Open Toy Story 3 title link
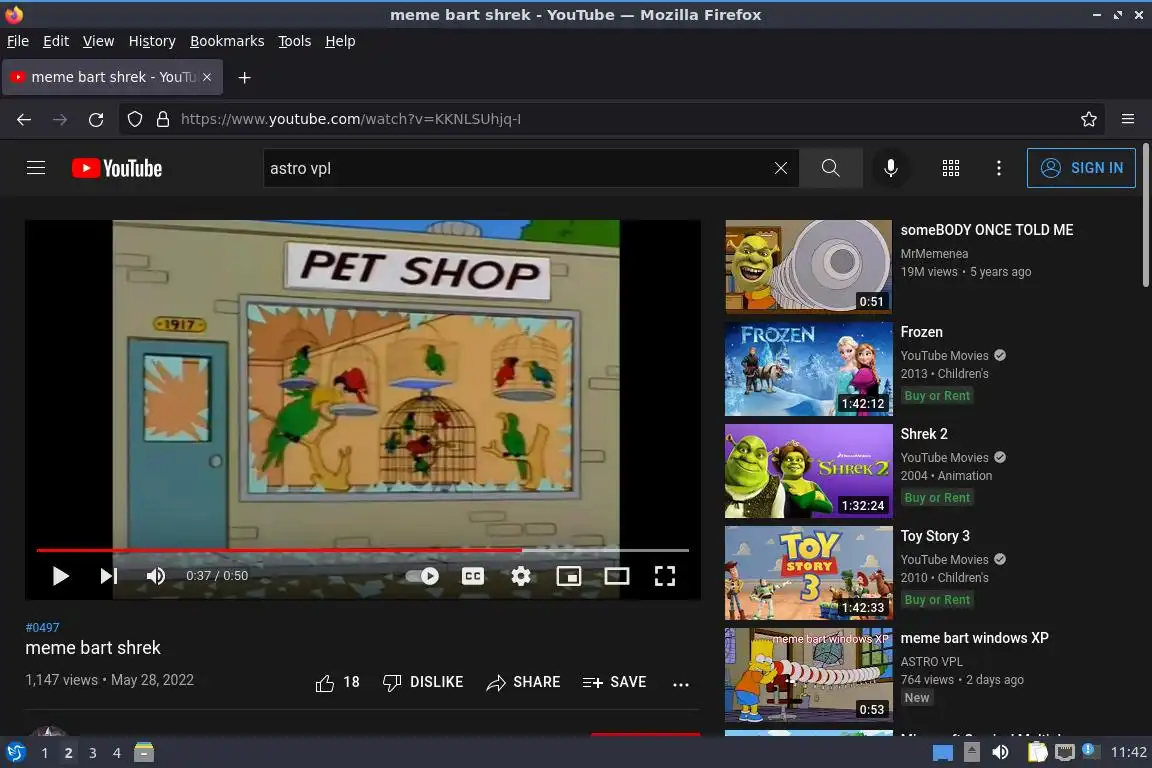Image resolution: width=1152 pixels, height=768 pixels. (x=935, y=536)
